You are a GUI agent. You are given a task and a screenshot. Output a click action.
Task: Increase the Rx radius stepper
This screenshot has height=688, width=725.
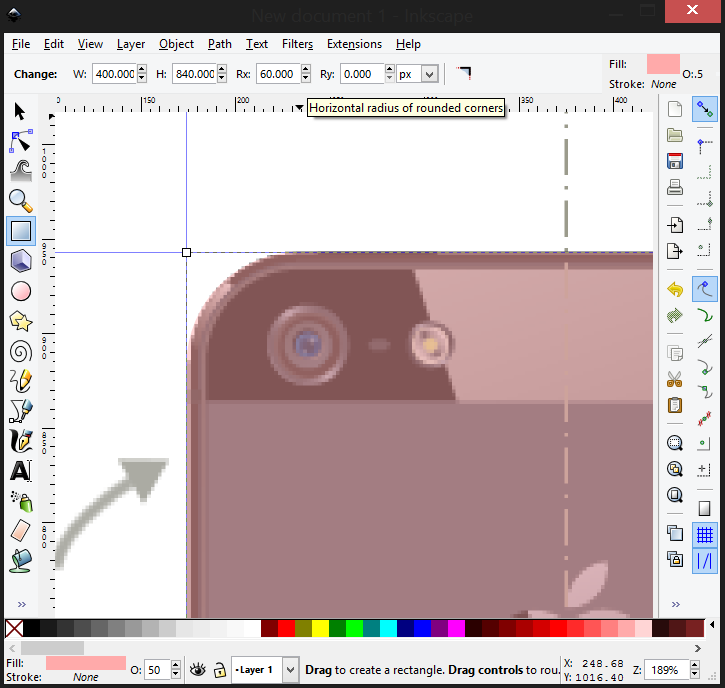pyautogui.click(x=306, y=69)
